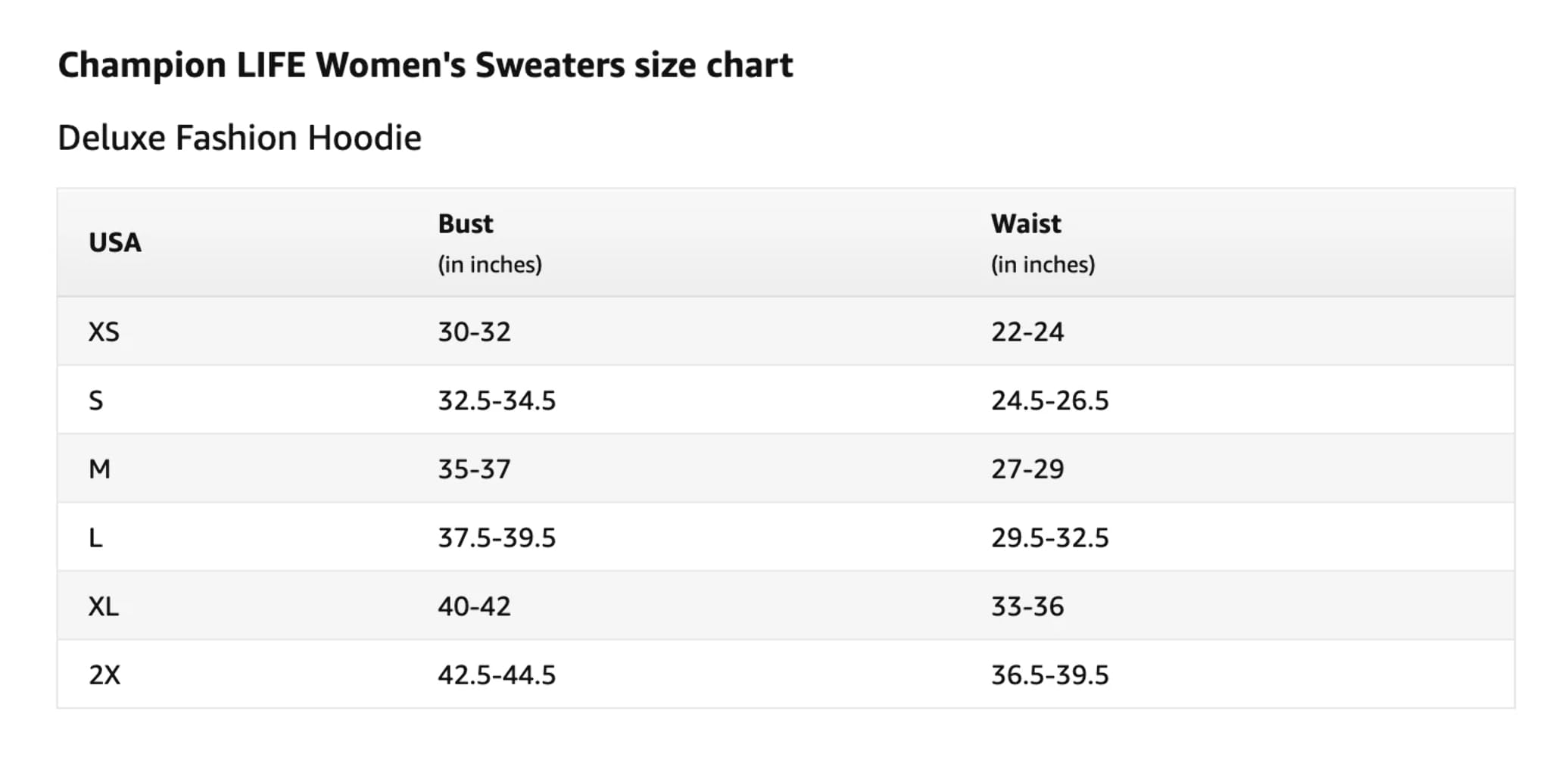Click the 32.5-34.5 bust measurement
Image resolution: width=1568 pixels, height=757 pixels.
[497, 400]
